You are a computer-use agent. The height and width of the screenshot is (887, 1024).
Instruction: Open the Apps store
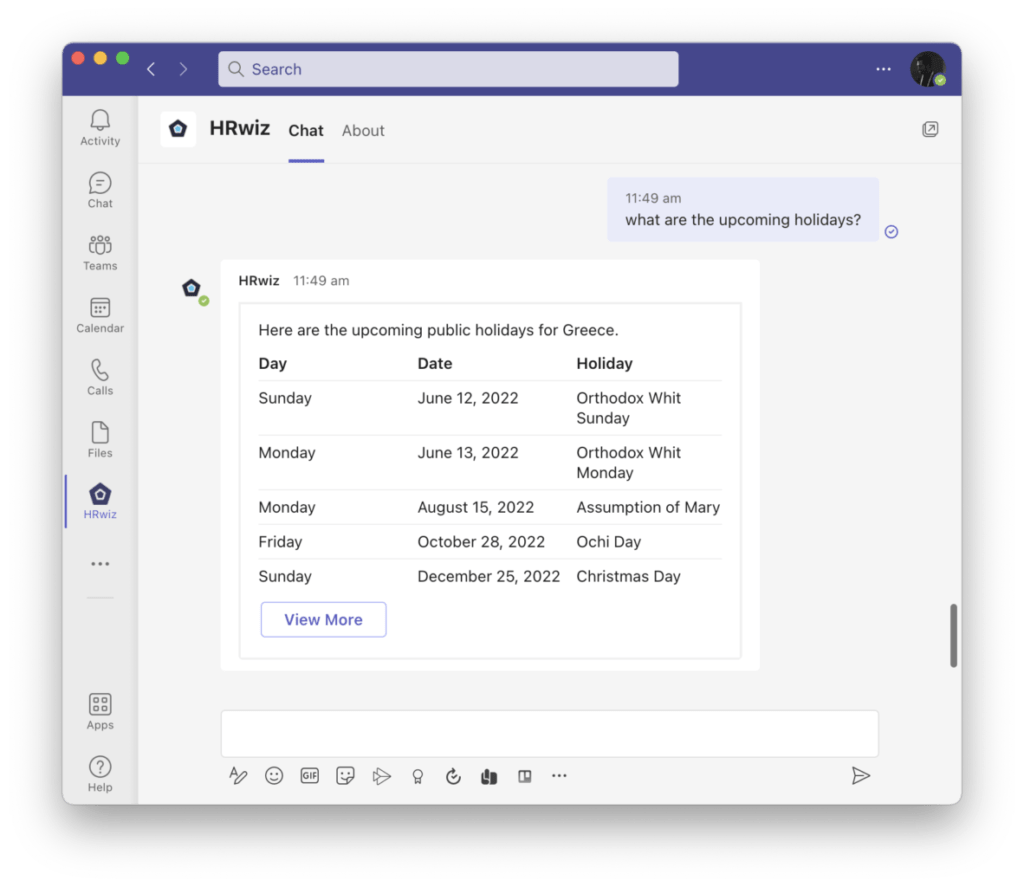point(100,711)
